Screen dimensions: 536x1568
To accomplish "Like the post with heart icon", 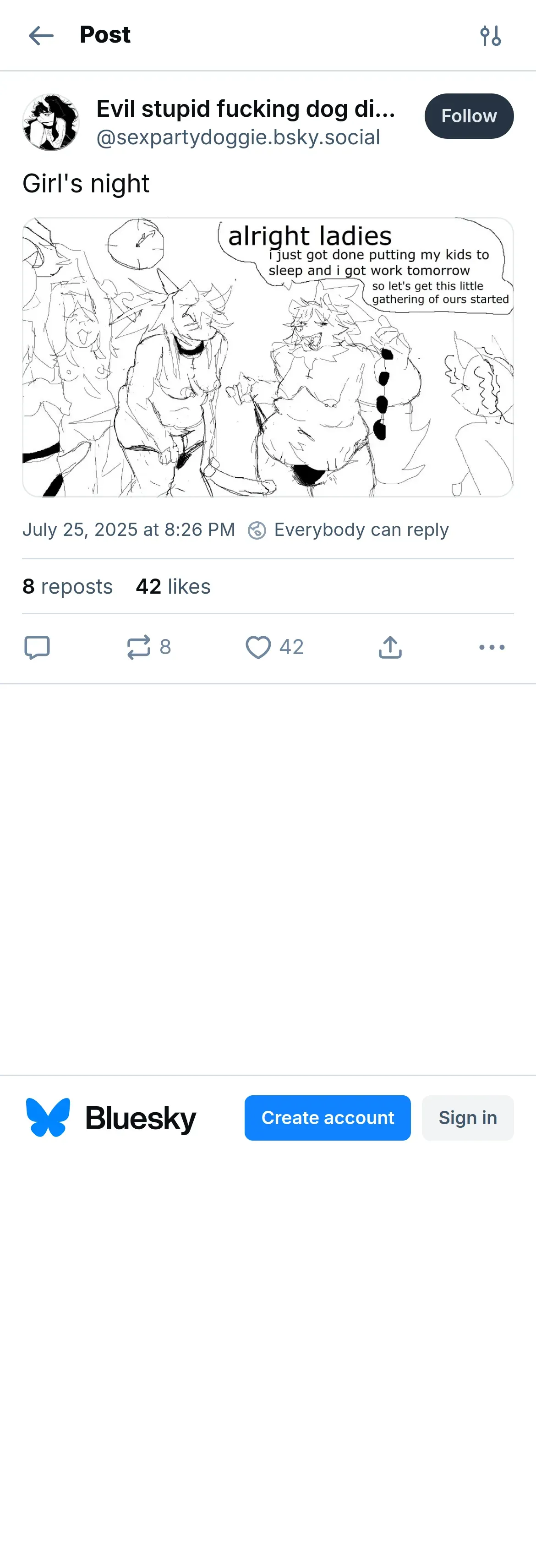I will pyautogui.click(x=258, y=647).
